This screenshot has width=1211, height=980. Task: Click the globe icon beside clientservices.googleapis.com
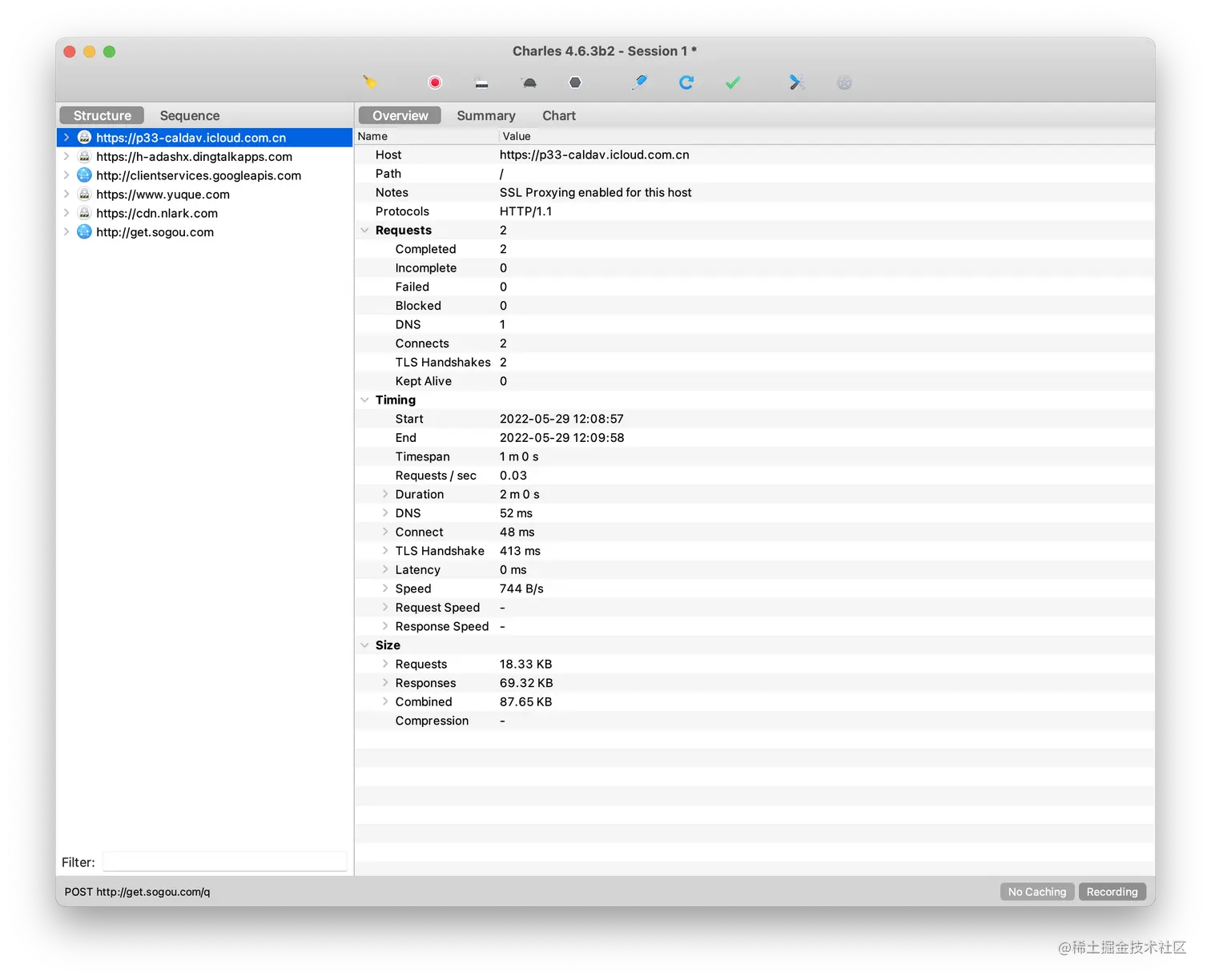[x=84, y=175]
